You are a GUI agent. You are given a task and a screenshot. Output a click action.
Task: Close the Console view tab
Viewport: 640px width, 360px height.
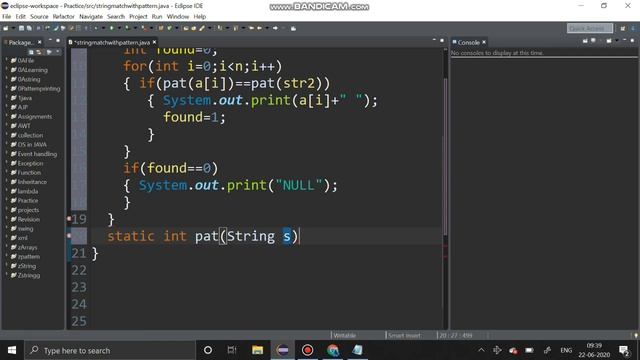(x=484, y=42)
